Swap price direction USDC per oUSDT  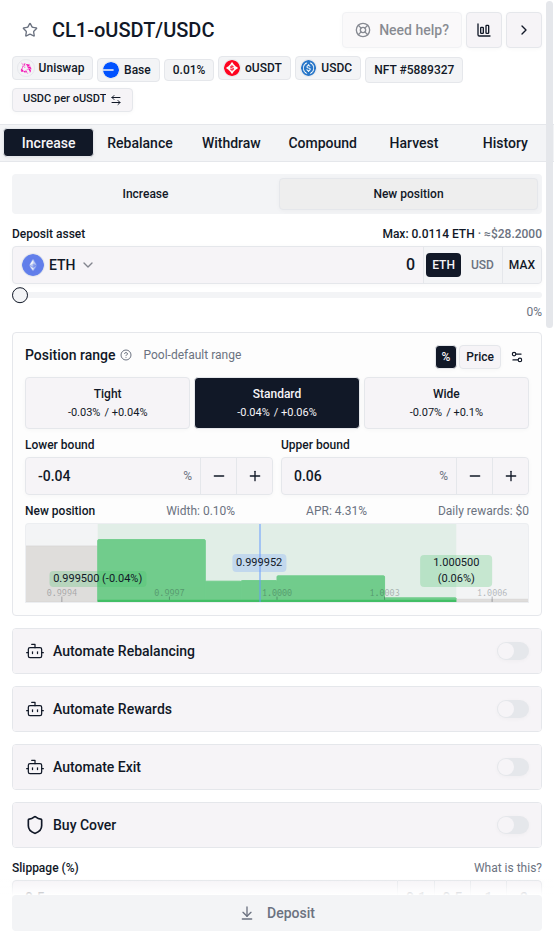point(72,99)
